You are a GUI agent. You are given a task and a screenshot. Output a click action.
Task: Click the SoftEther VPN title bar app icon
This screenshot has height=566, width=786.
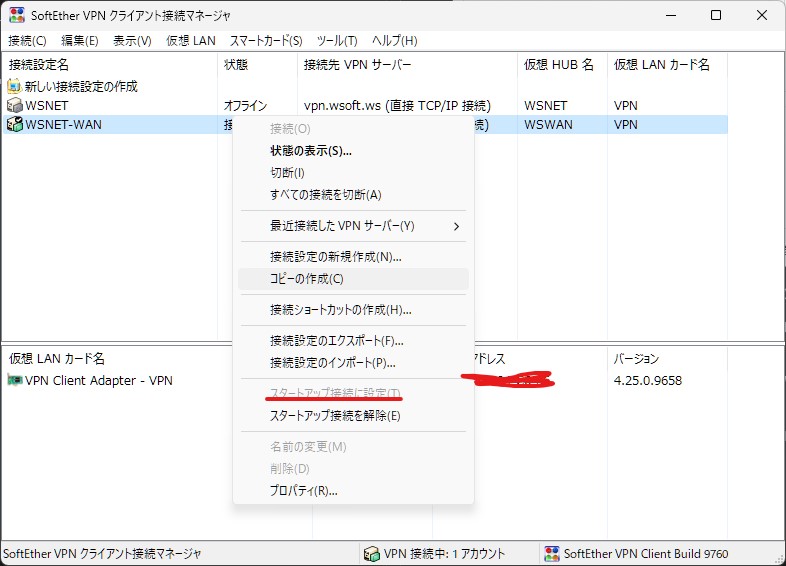point(17,15)
